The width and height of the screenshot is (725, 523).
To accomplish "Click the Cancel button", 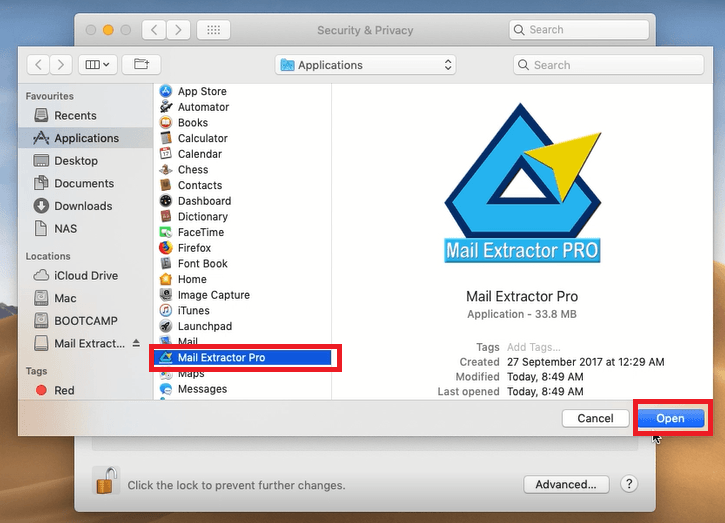I will [x=595, y=418].
